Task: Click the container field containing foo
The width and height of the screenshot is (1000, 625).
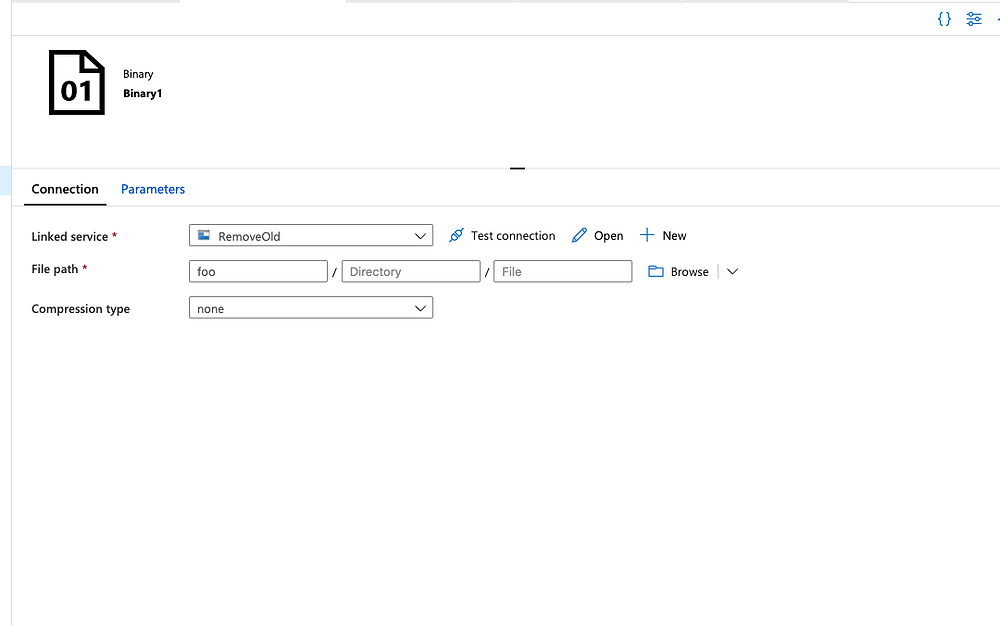Action: 258,271
